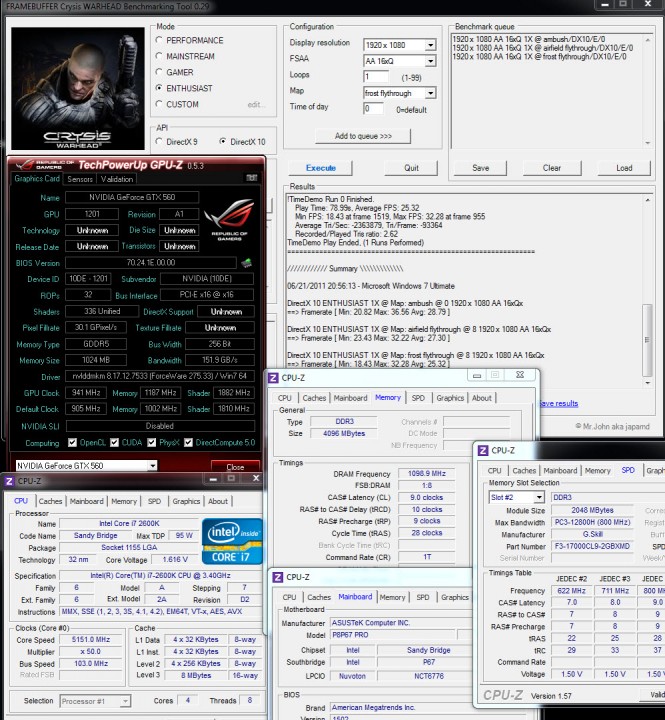The image size is (665, 720).
Task: Select the GAMER mode radio button
Action: (x=159, y=72)
